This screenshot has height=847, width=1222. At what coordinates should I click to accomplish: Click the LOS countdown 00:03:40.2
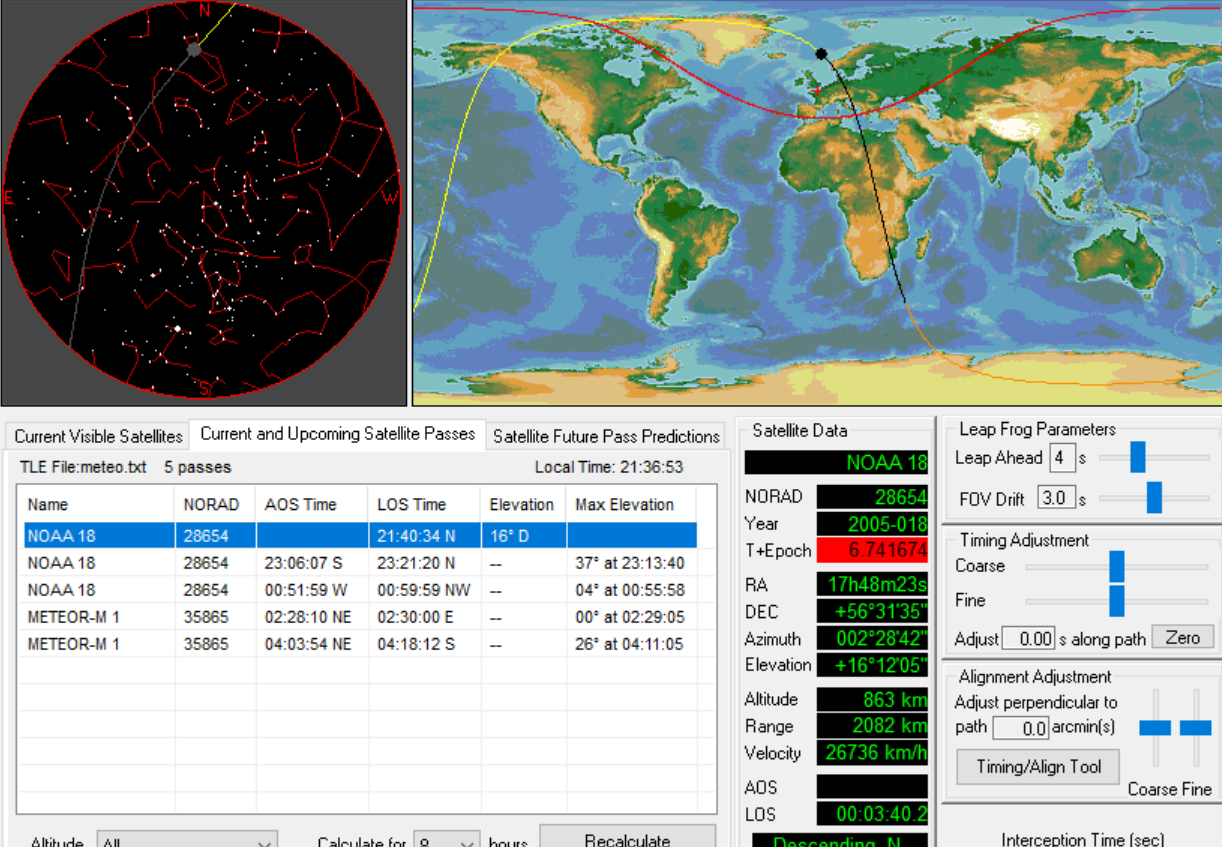(x=873, y=814)
